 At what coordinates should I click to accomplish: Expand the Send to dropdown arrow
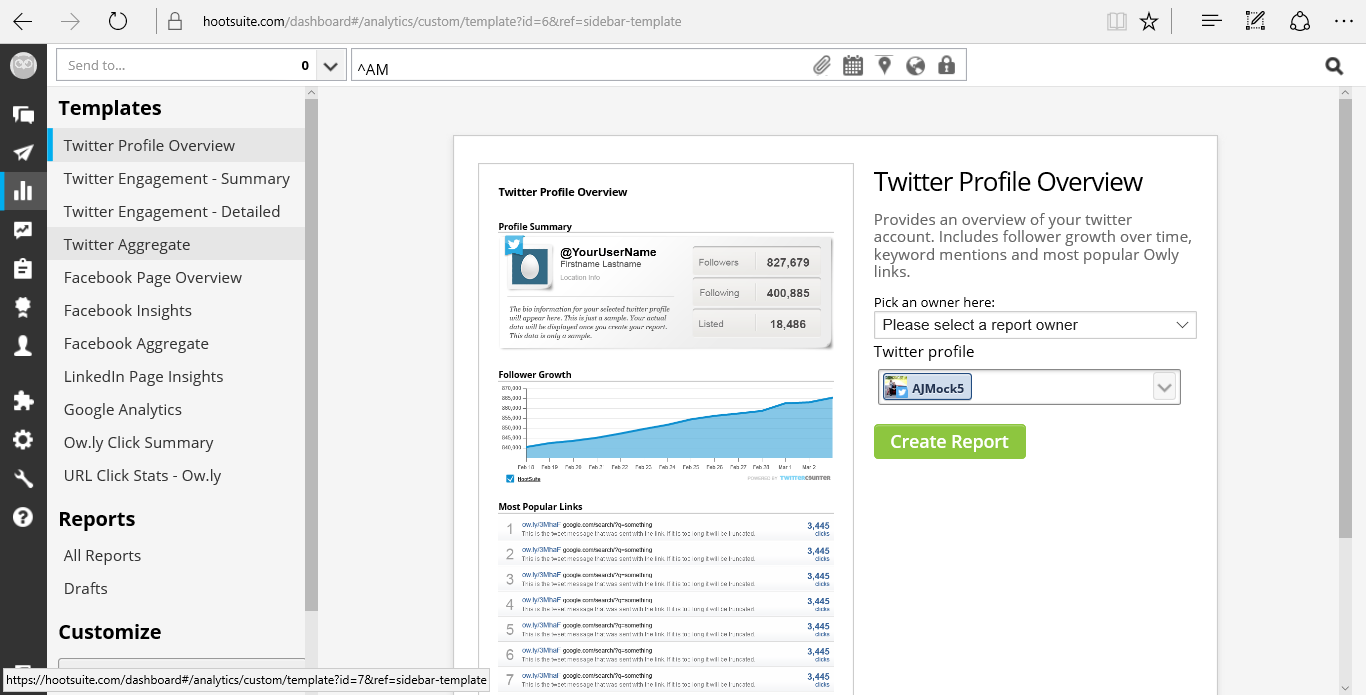click(331, 66)
